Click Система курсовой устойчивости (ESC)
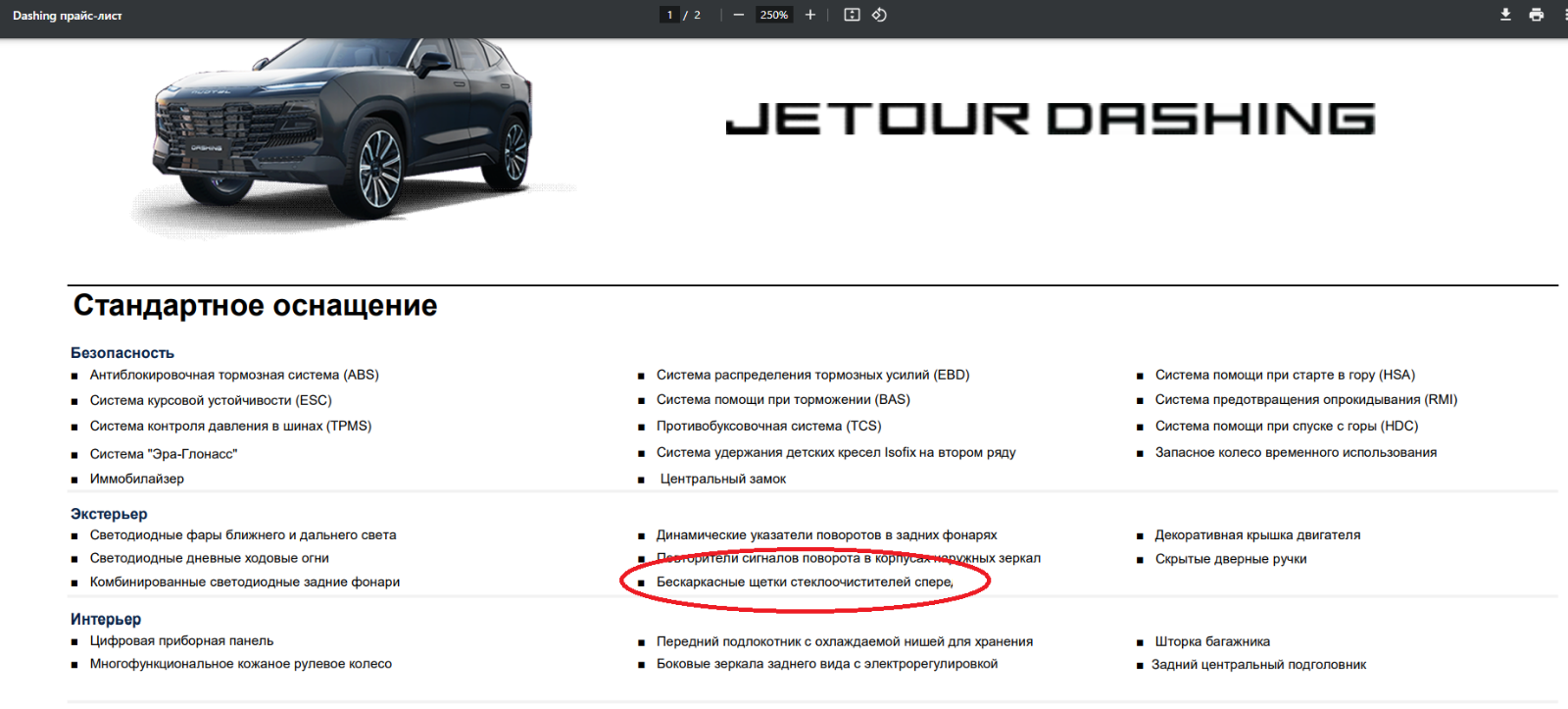 coord(211,400)
